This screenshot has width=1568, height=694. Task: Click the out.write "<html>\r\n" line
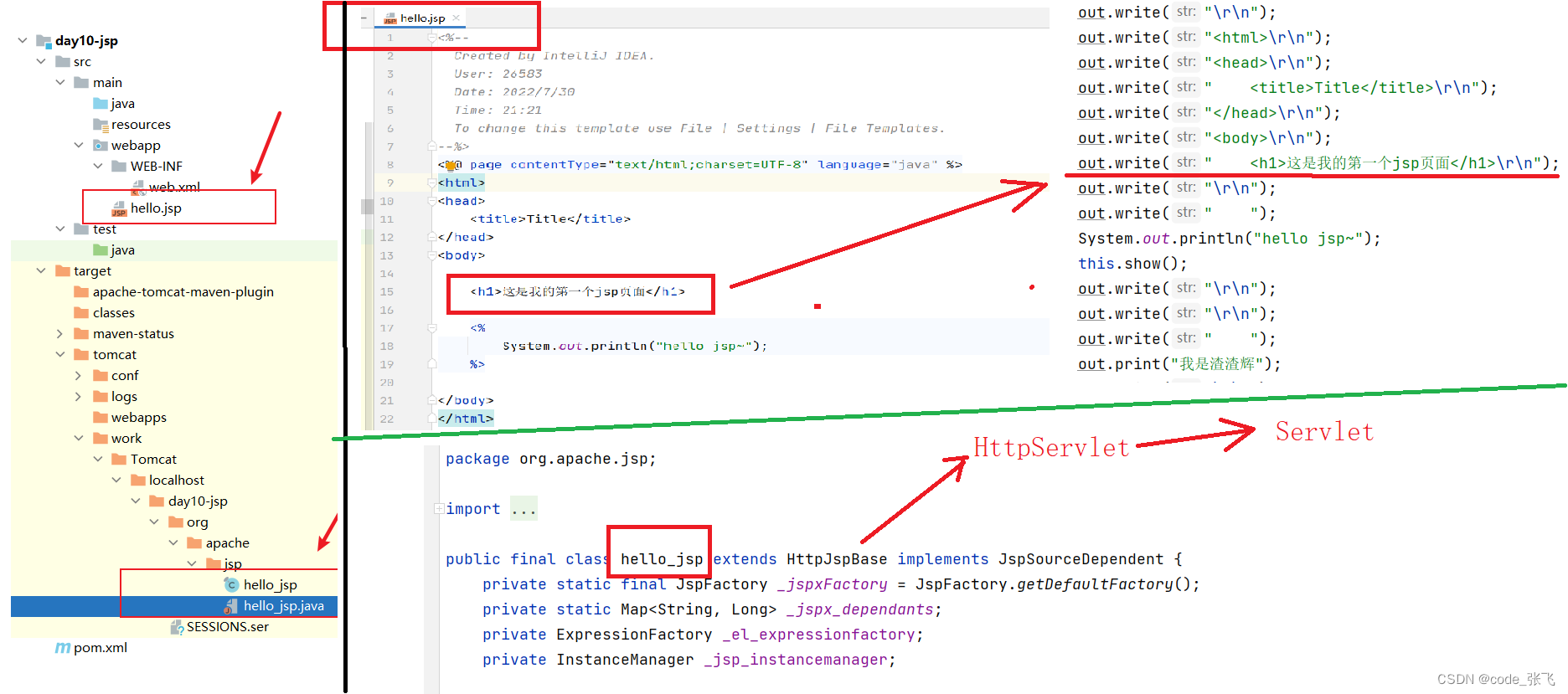click(1204, 38)
